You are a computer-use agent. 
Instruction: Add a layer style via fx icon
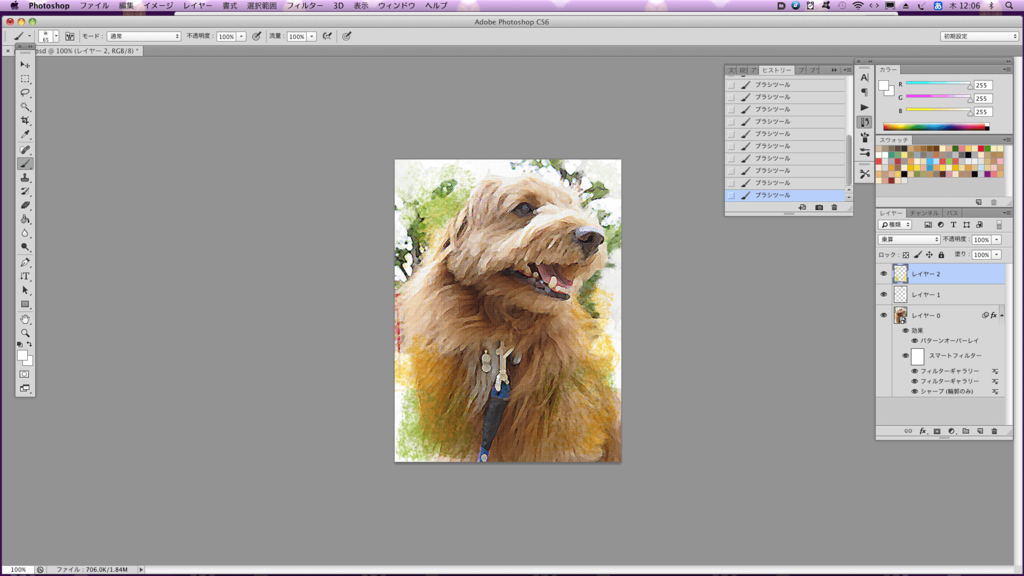tap(923, 431)
